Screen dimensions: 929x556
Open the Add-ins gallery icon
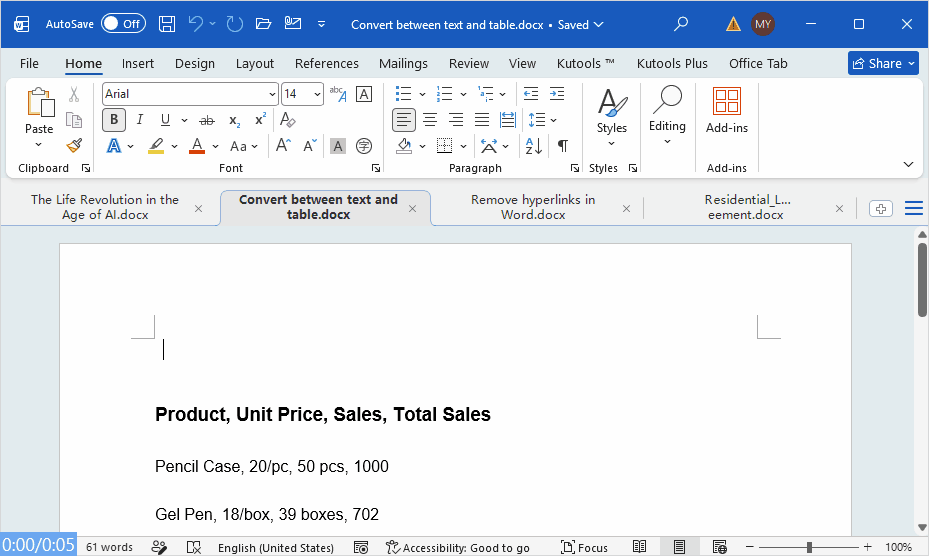726,101
